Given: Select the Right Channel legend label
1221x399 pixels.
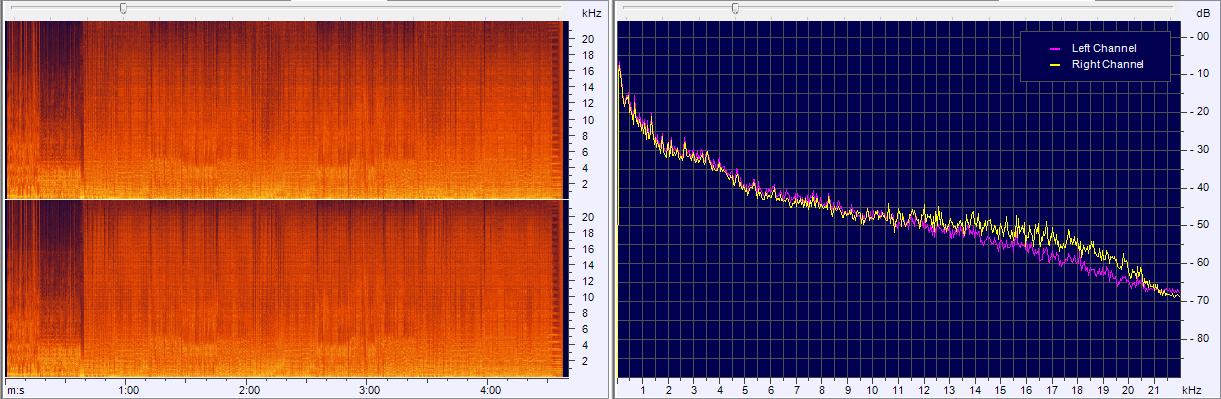Looking at the screenshot, I should 1107,64.
